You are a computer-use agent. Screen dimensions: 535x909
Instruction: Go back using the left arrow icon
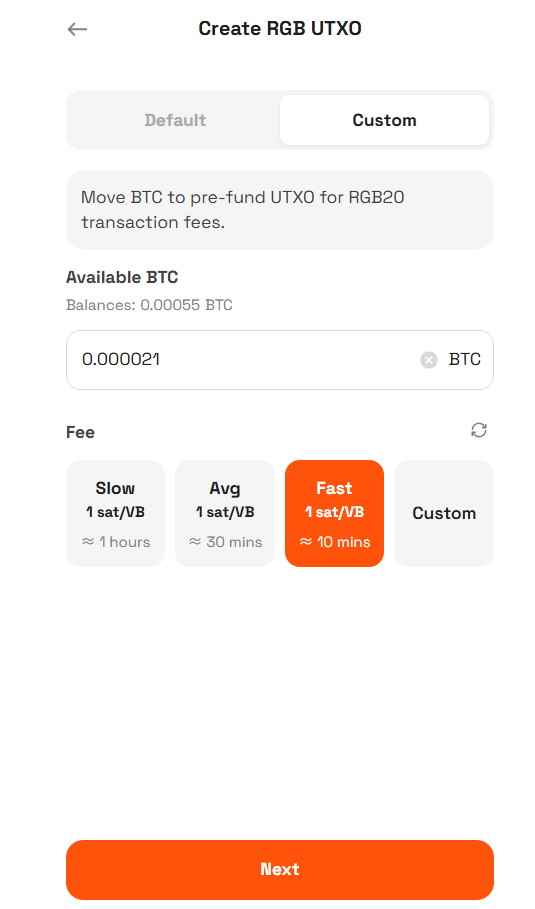[77, 29]
